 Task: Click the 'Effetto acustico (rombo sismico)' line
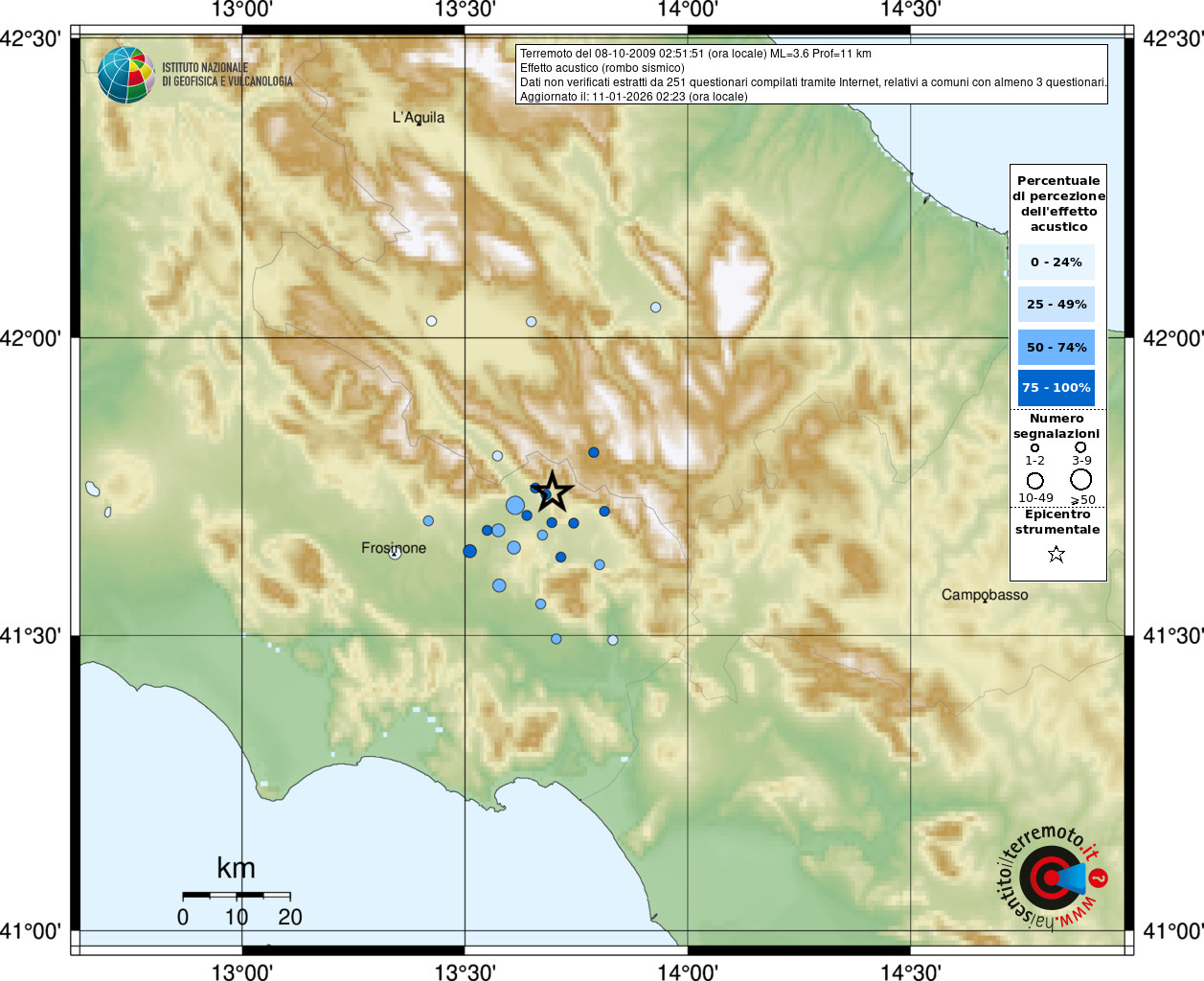point(602,68)
